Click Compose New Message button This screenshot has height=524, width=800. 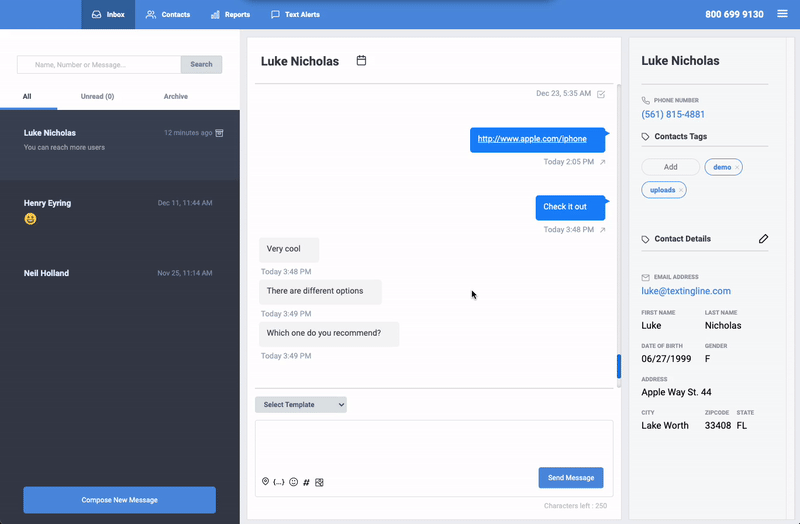119,500
